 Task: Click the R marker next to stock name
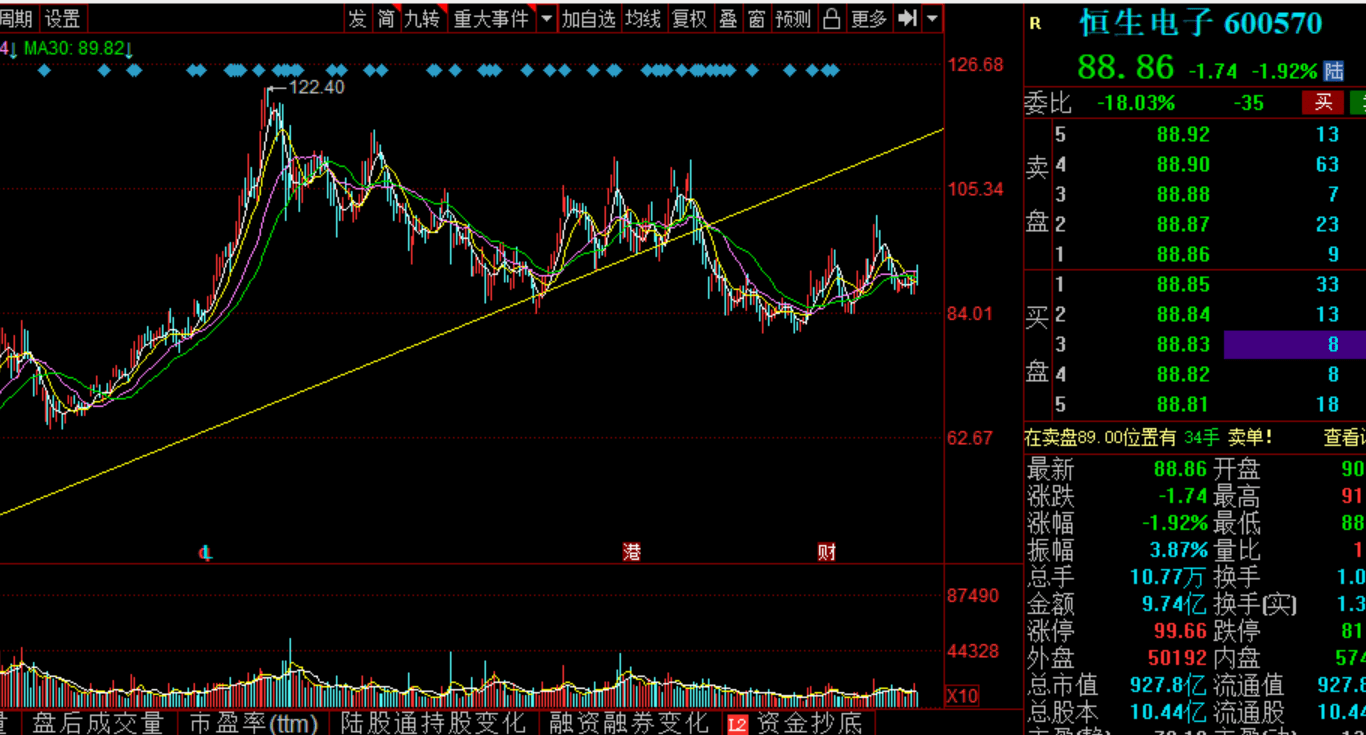[x=1035, y=24]
